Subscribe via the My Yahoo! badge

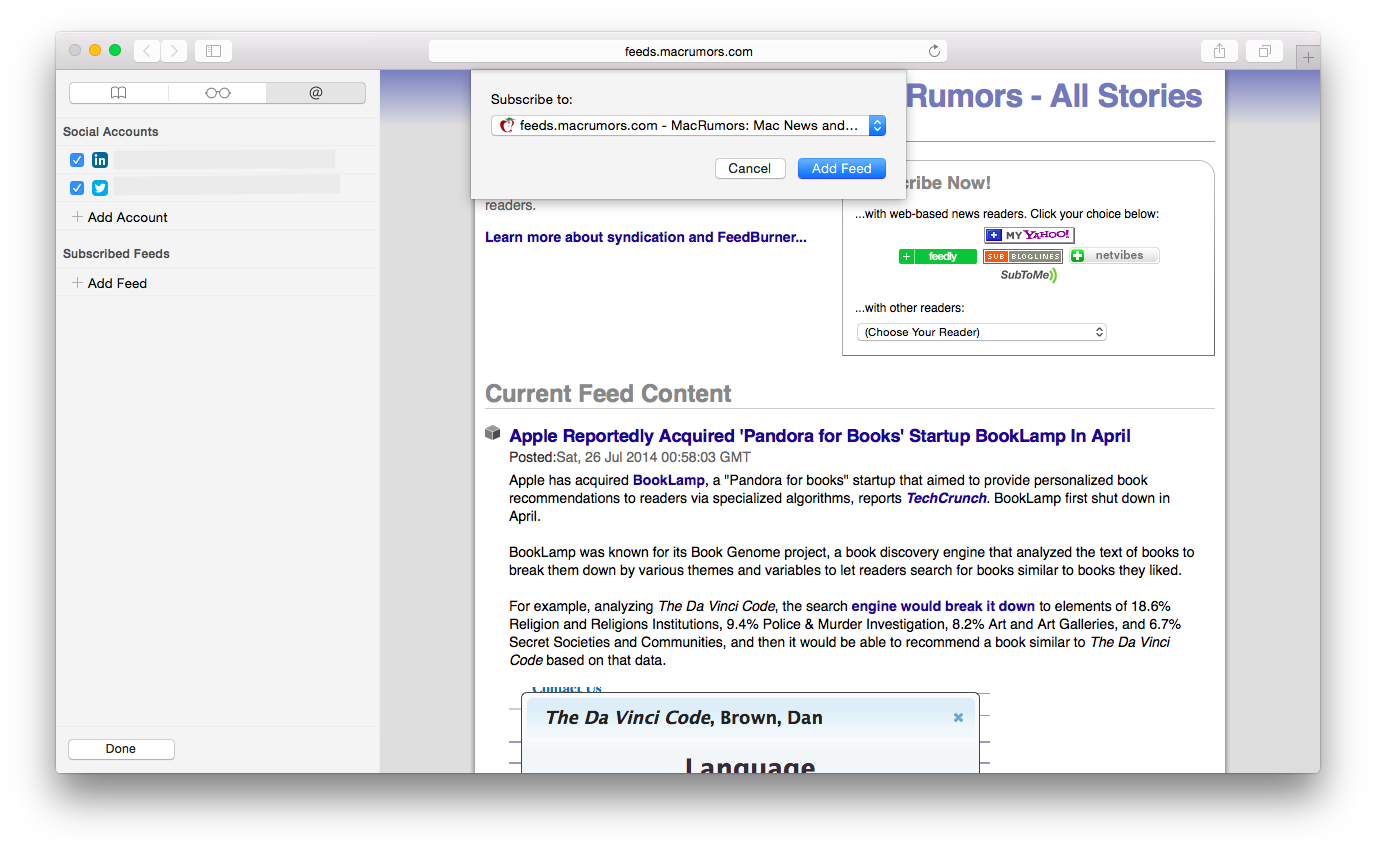click(x=1029, y=235)
